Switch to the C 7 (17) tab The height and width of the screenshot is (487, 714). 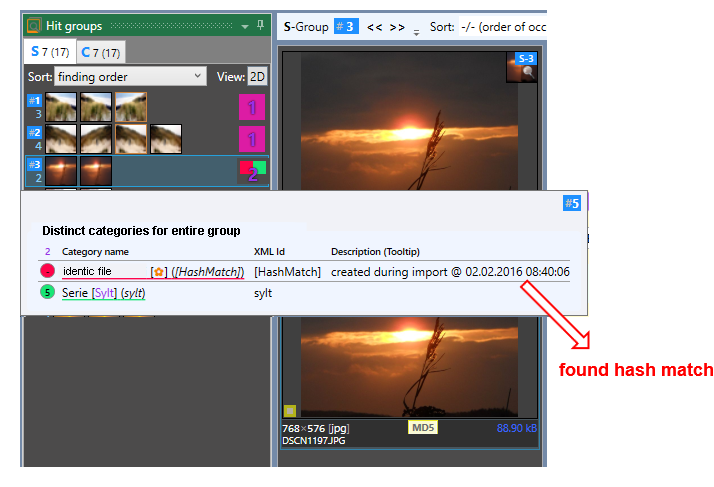pos(101,53)
